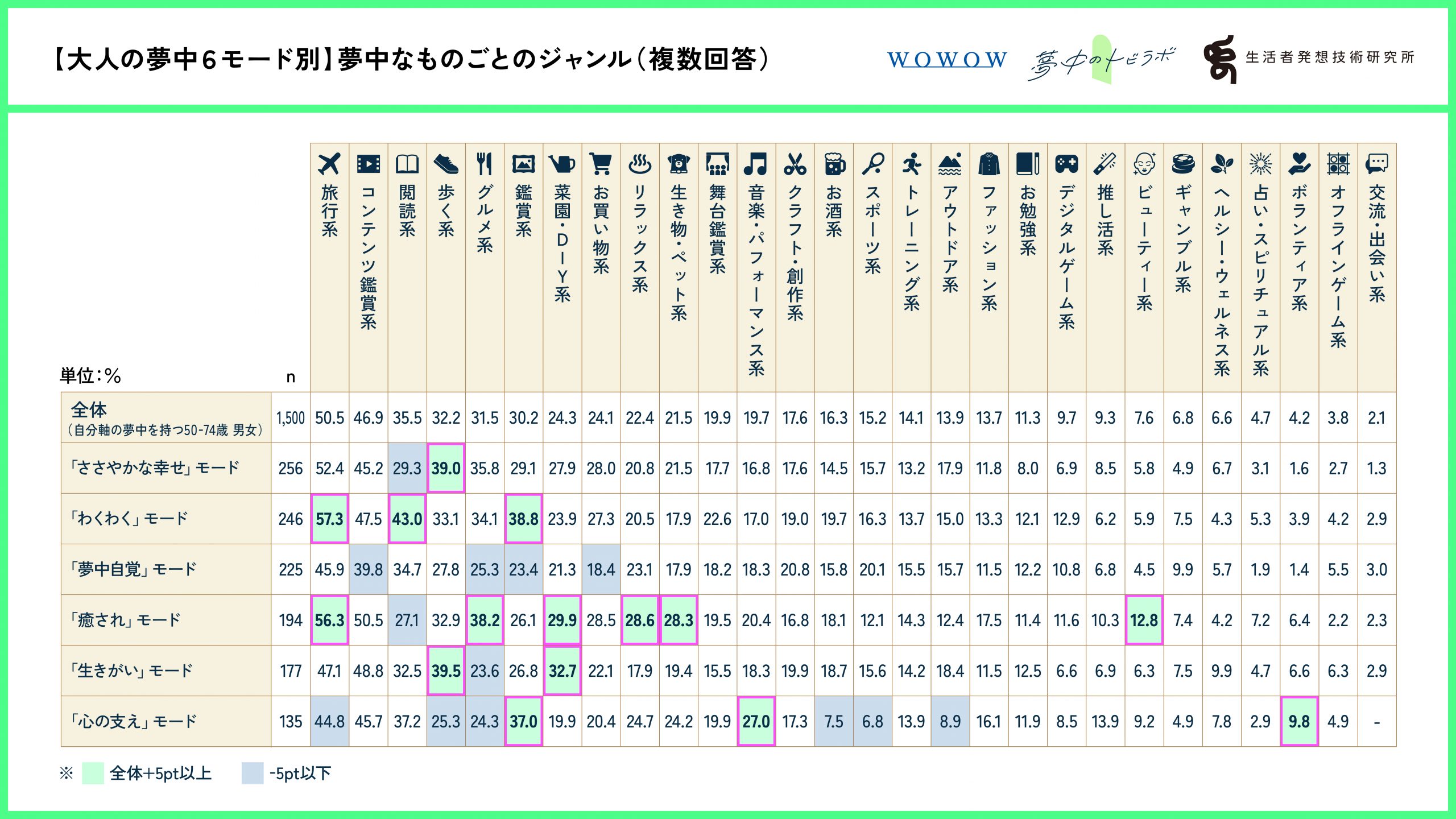Select the 「癒され」モード row label

pos(126,620)
